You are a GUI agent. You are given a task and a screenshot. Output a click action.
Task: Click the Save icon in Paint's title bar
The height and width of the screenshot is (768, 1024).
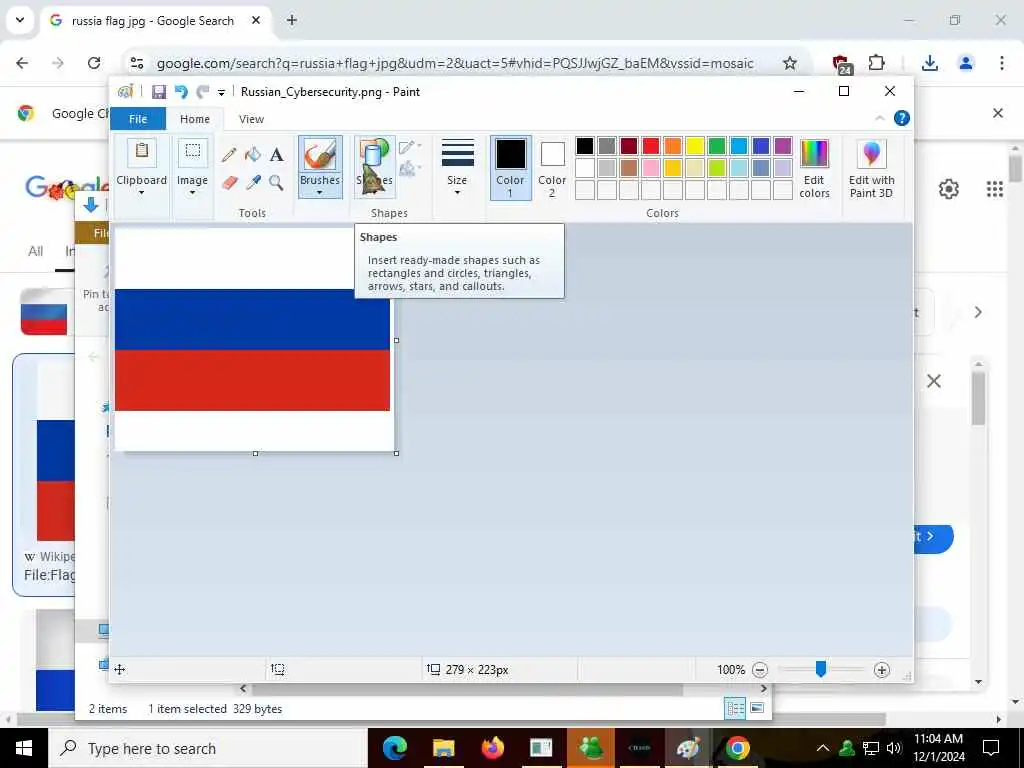[x=159, y=92]
